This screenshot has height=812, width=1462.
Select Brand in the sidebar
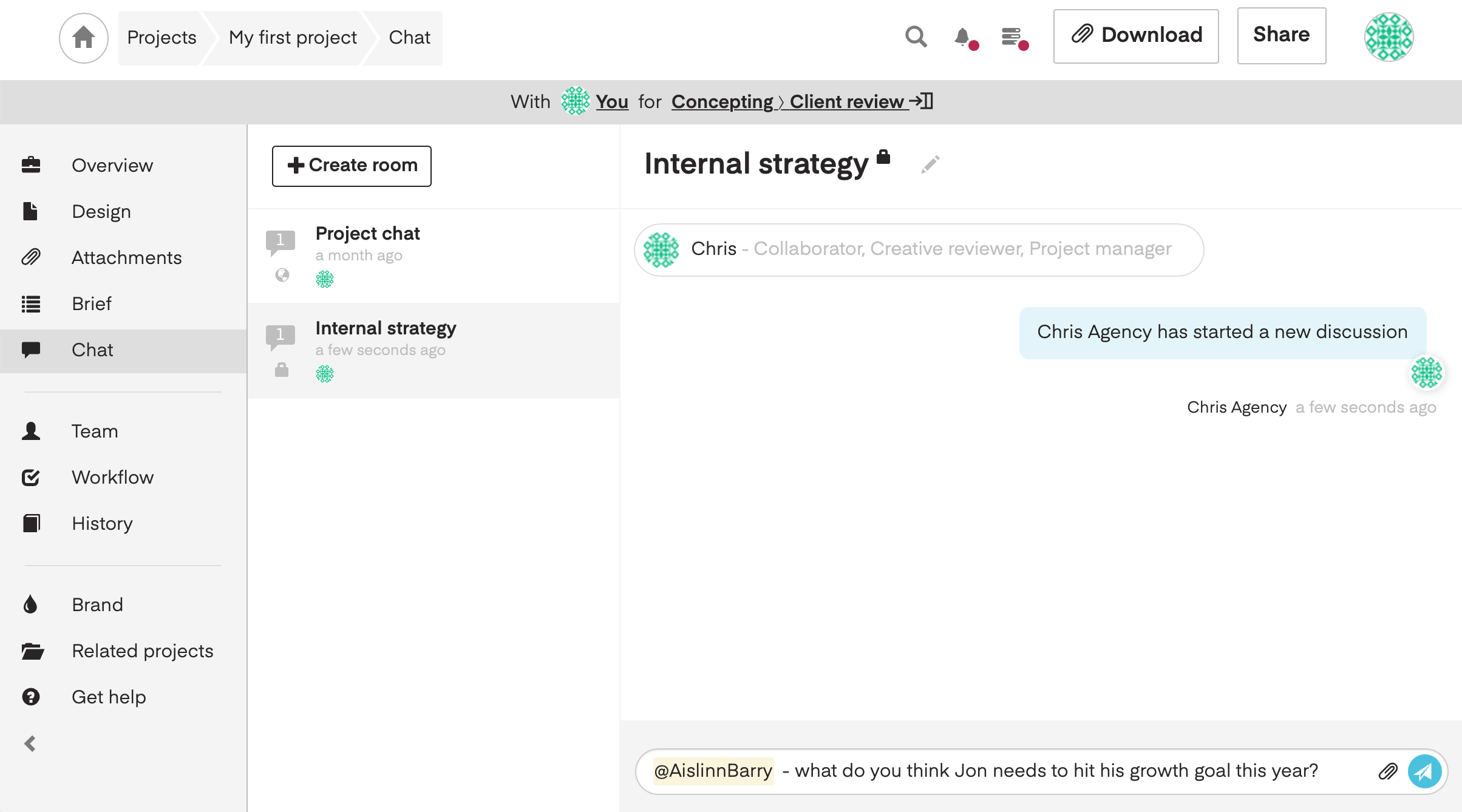(x=97, y=604)
